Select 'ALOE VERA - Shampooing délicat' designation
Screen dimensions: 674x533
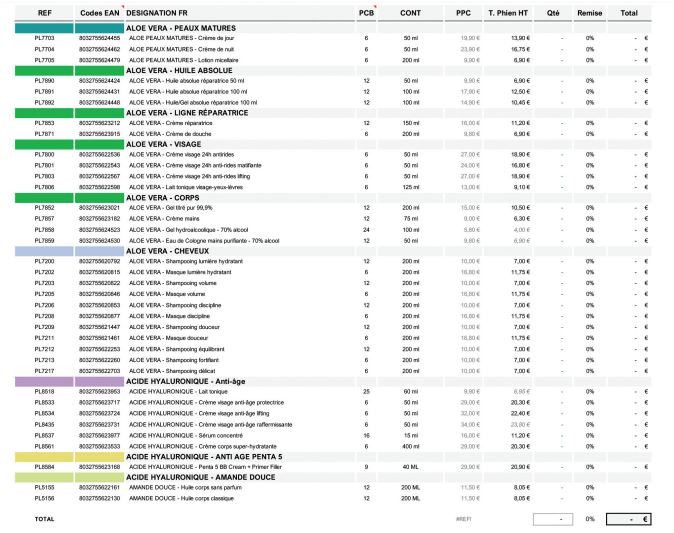[x=172, y=371]
